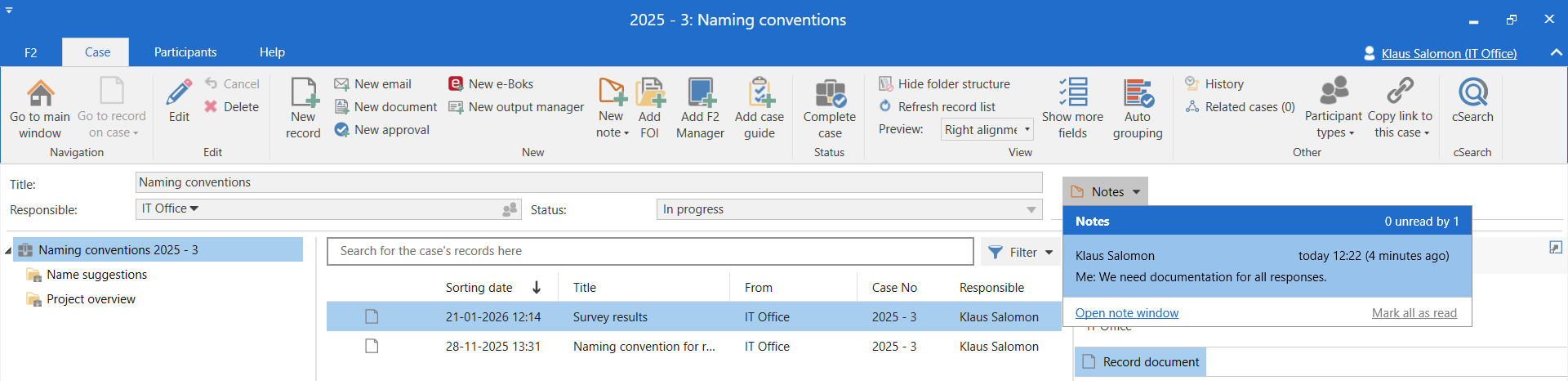Image resolution: width=1568 pixels, height=381 pixels.
Task: Click the New email icon
Action: (341, 84)
